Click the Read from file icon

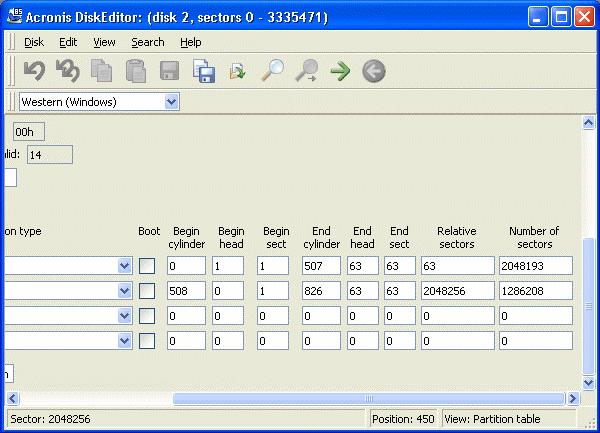pyautogui.click(x=237, y=71)
